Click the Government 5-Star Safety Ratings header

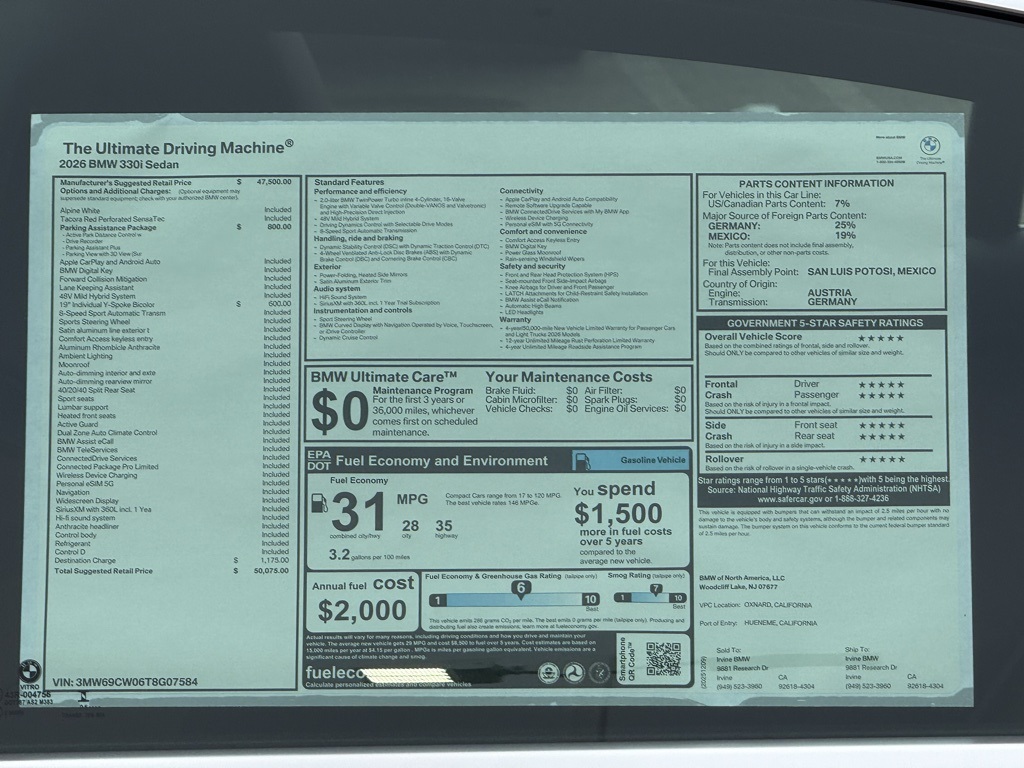pos(824,323)
